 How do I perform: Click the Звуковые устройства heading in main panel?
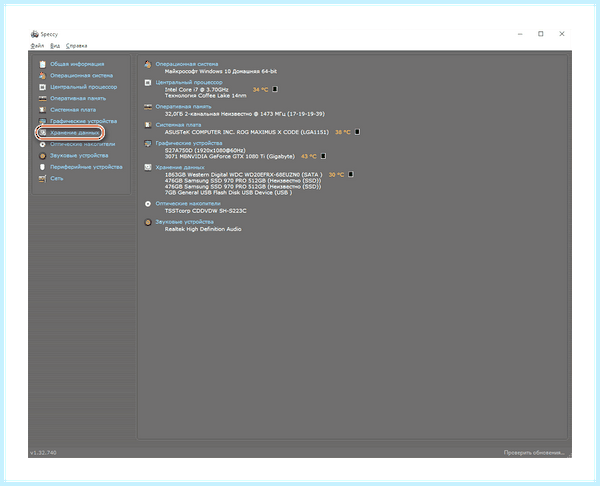pos(184,222)
